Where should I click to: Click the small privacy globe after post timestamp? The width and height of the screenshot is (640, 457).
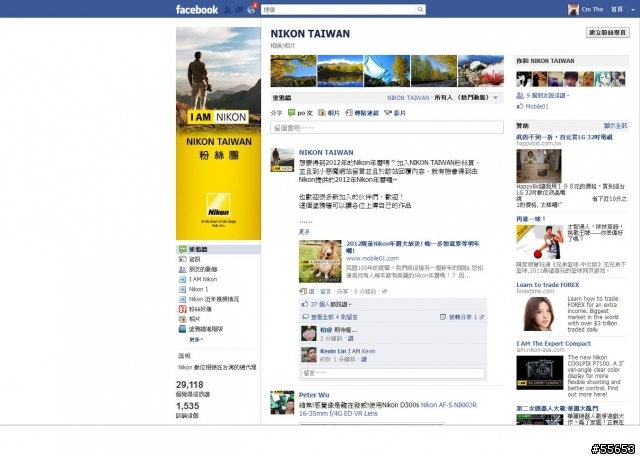coord(384,291)
